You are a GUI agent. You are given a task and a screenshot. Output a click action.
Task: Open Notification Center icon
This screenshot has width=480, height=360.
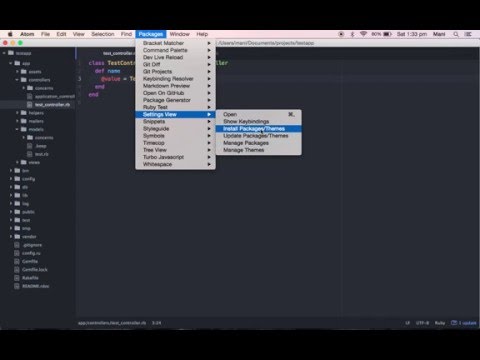pyautogui.click(x=468, y=34)
